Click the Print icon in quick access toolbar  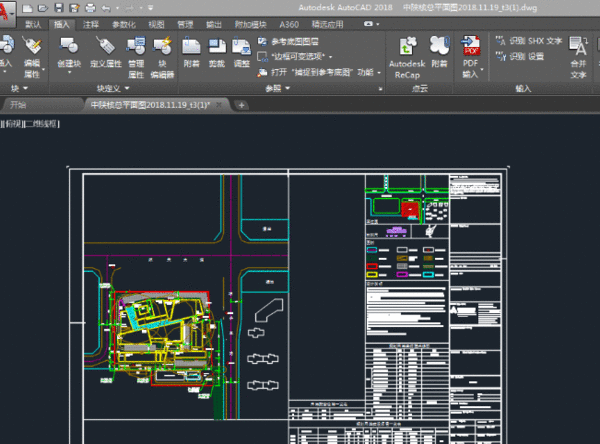[x=91, y=8]
